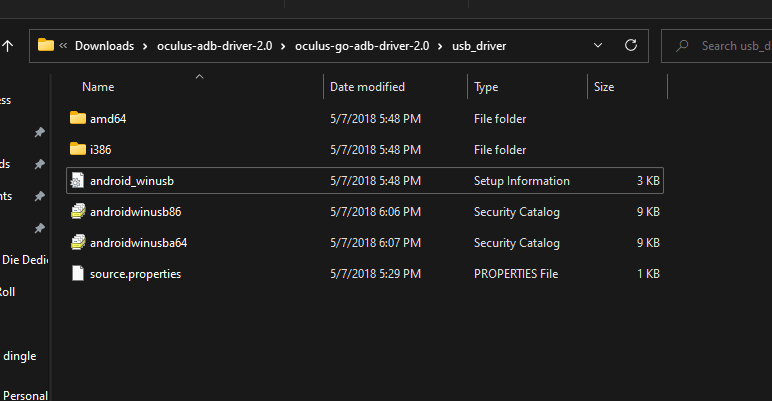Click the androidwinusb86 security catalog icon

[78, 212]
